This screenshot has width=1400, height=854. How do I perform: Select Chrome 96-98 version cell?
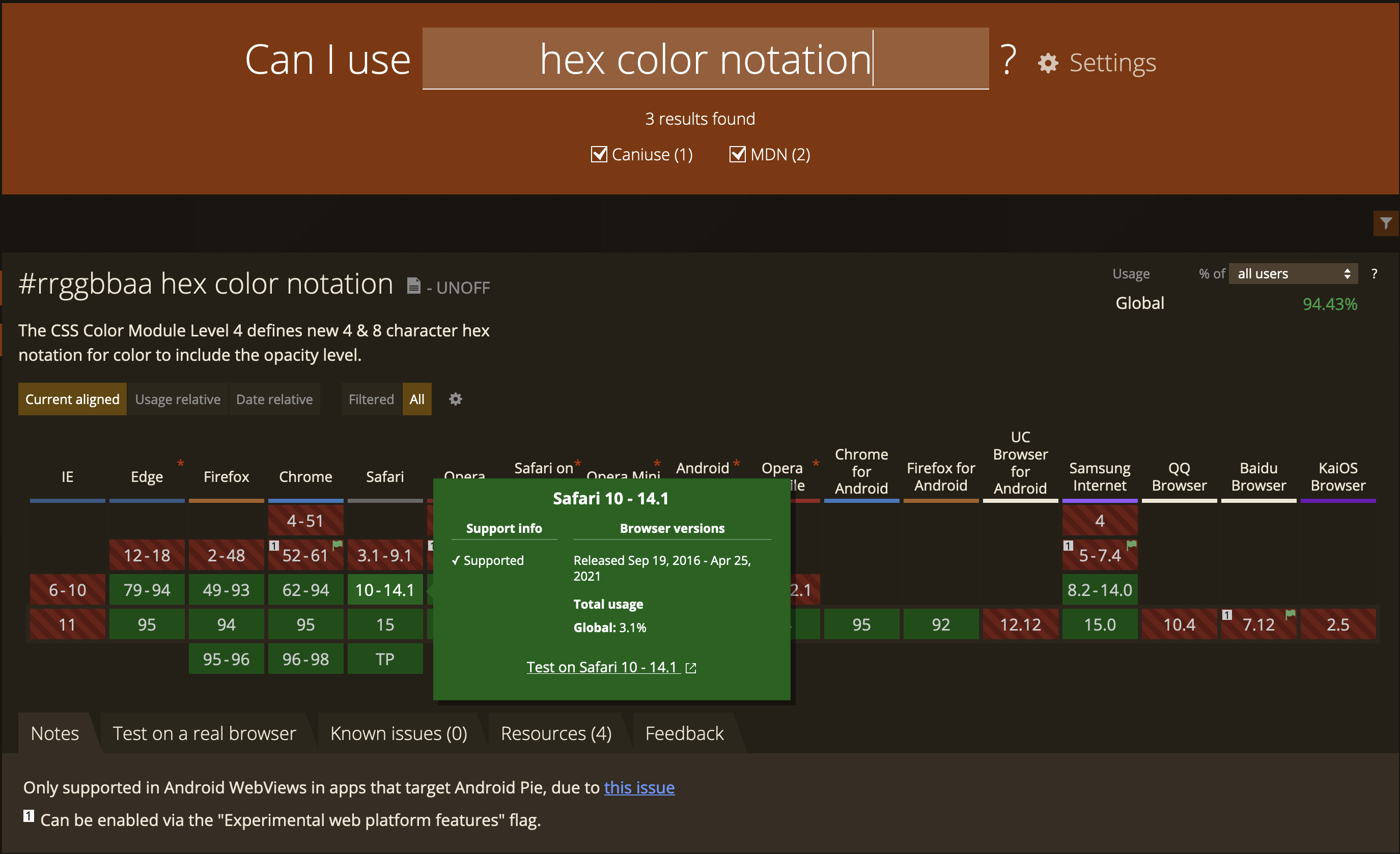coord(305,659)
